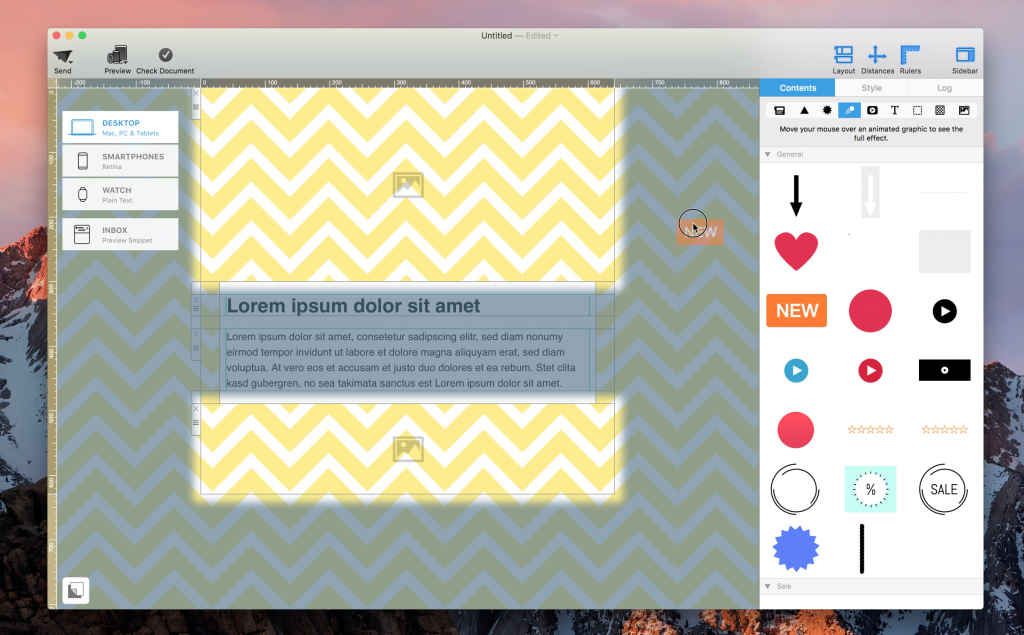The image size is (1024, 635).
Task: Select the video placeholder content icon
Action: pyautogui.click(x=872, y=110)
